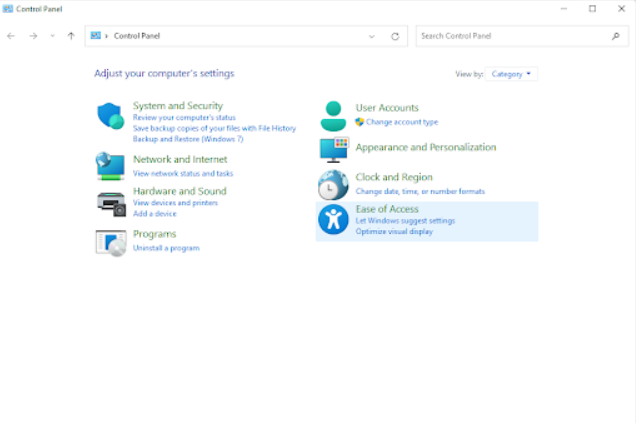The width and height of the screenshot is (636, 423).
Task: Open the Clock and Region globe-clock icon
Action: pos(333,185)
